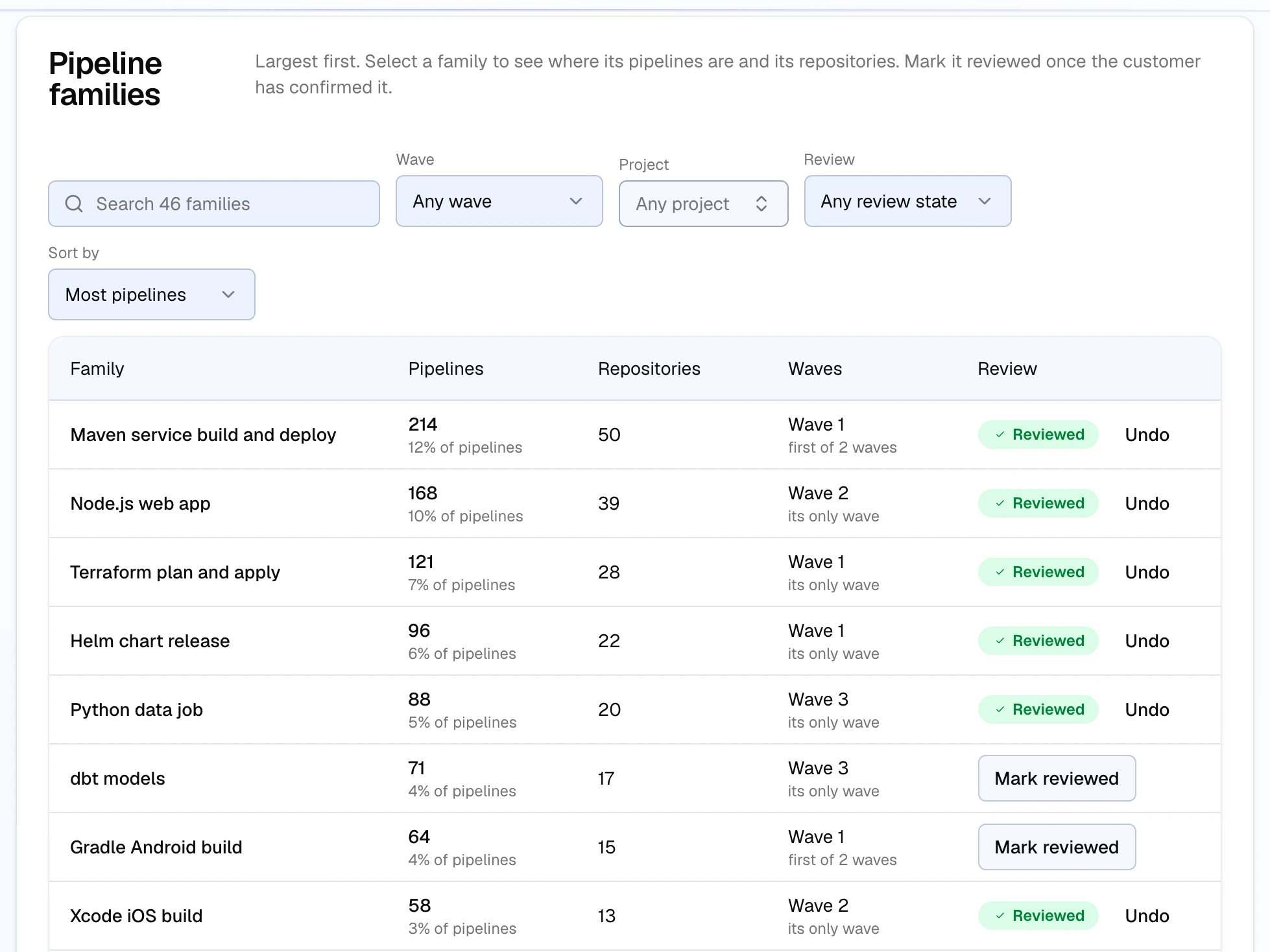Select the dbt models family row

(635, 778)
